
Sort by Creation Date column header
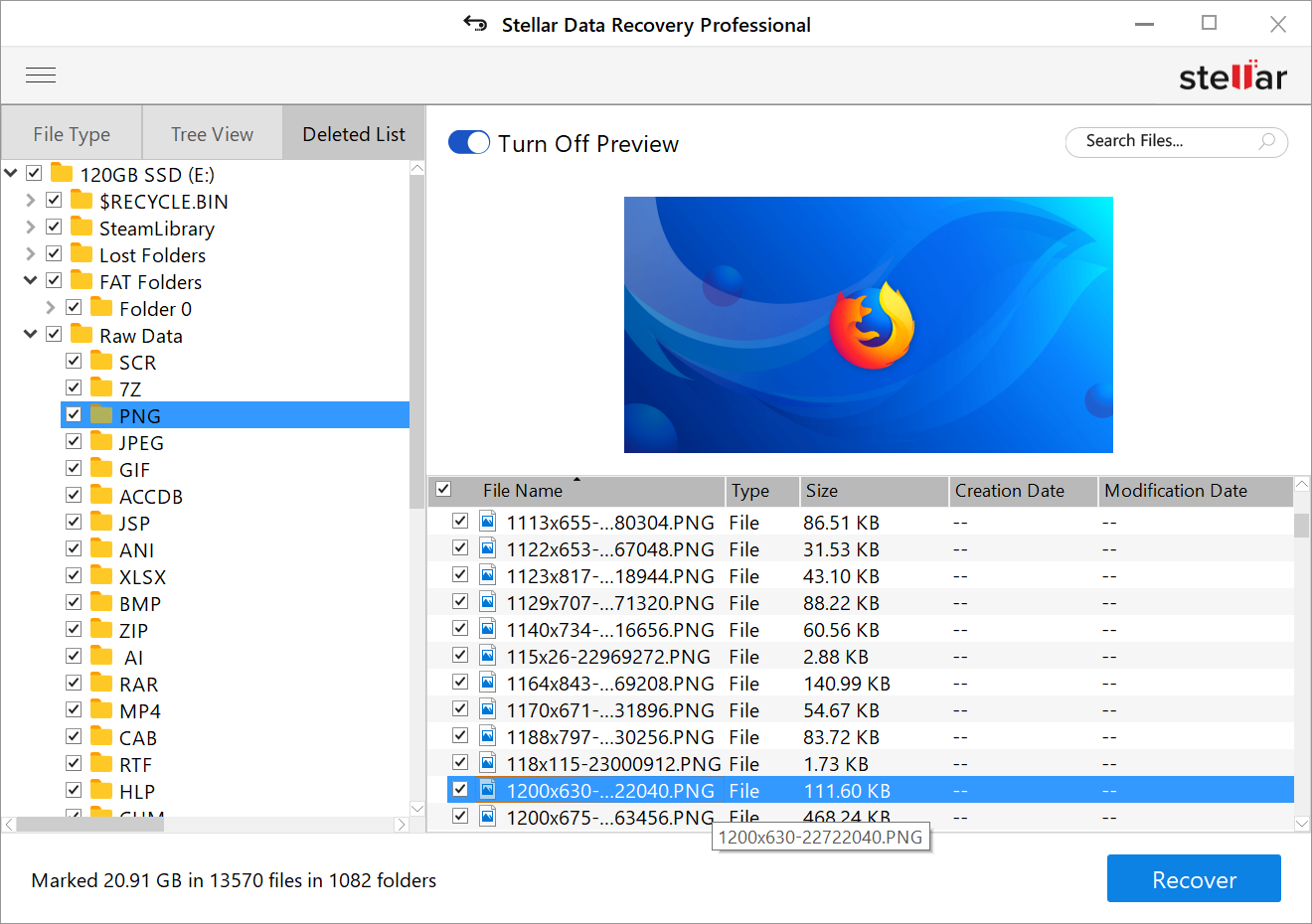point(1023,491)
